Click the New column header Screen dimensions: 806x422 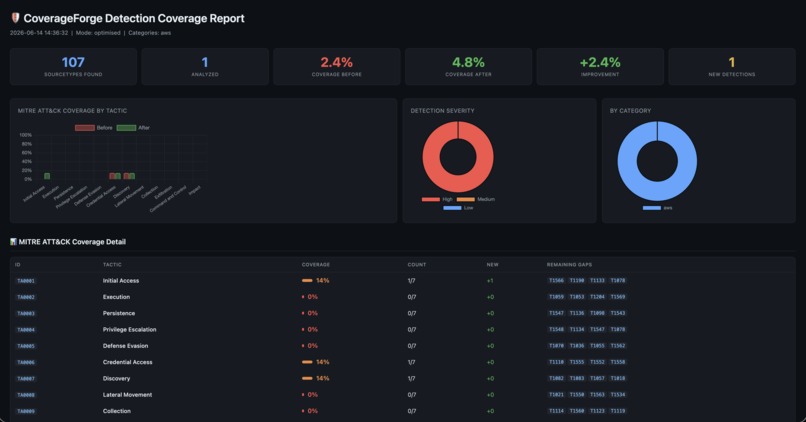492,265
